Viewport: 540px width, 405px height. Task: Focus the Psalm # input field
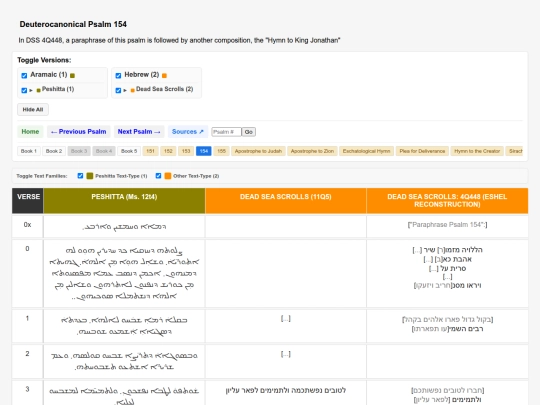pos(226,132)
